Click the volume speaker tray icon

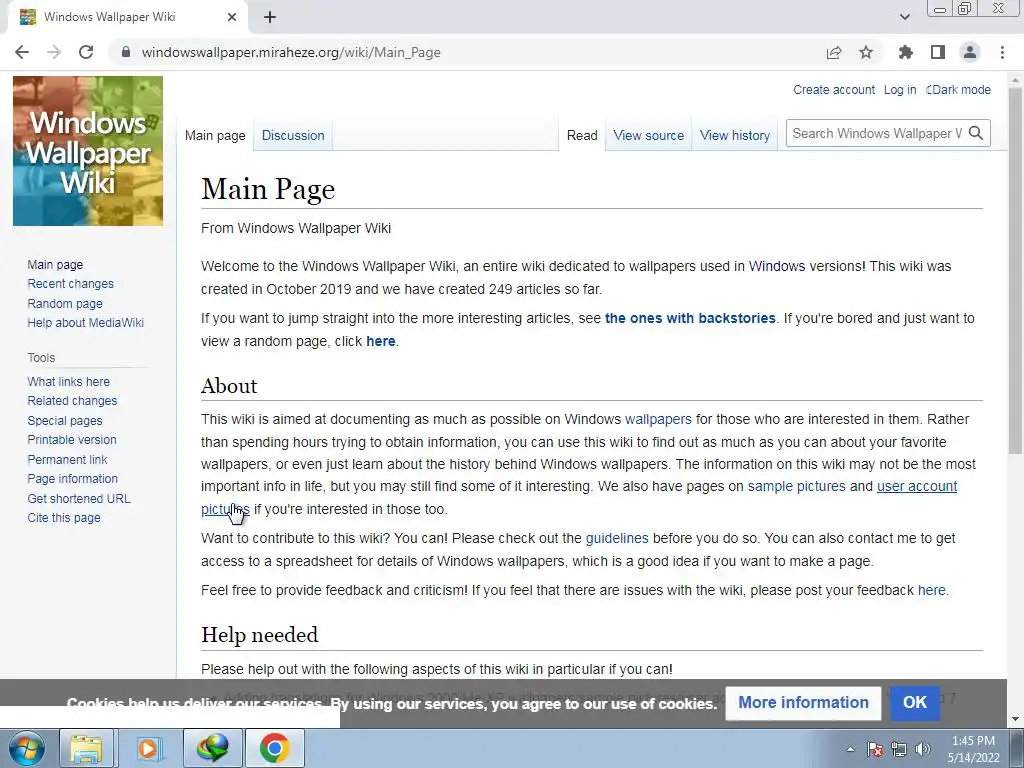[923, 749]
